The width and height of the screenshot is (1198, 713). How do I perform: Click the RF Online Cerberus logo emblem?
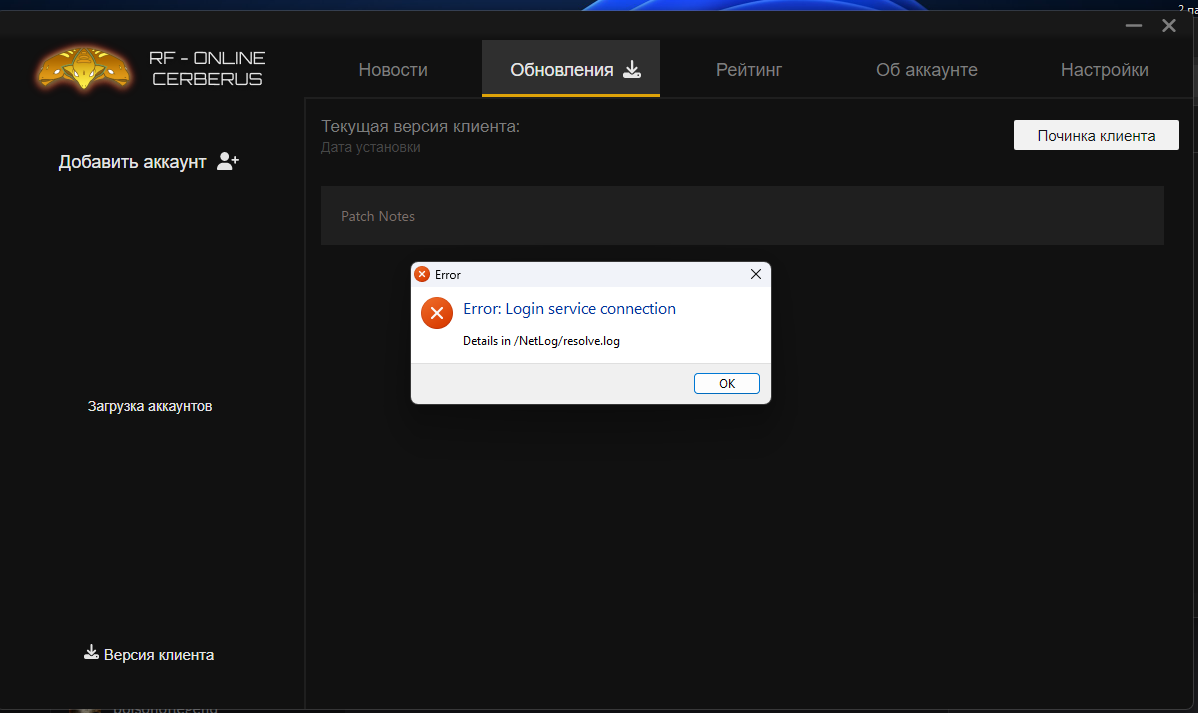click(84, 68)
